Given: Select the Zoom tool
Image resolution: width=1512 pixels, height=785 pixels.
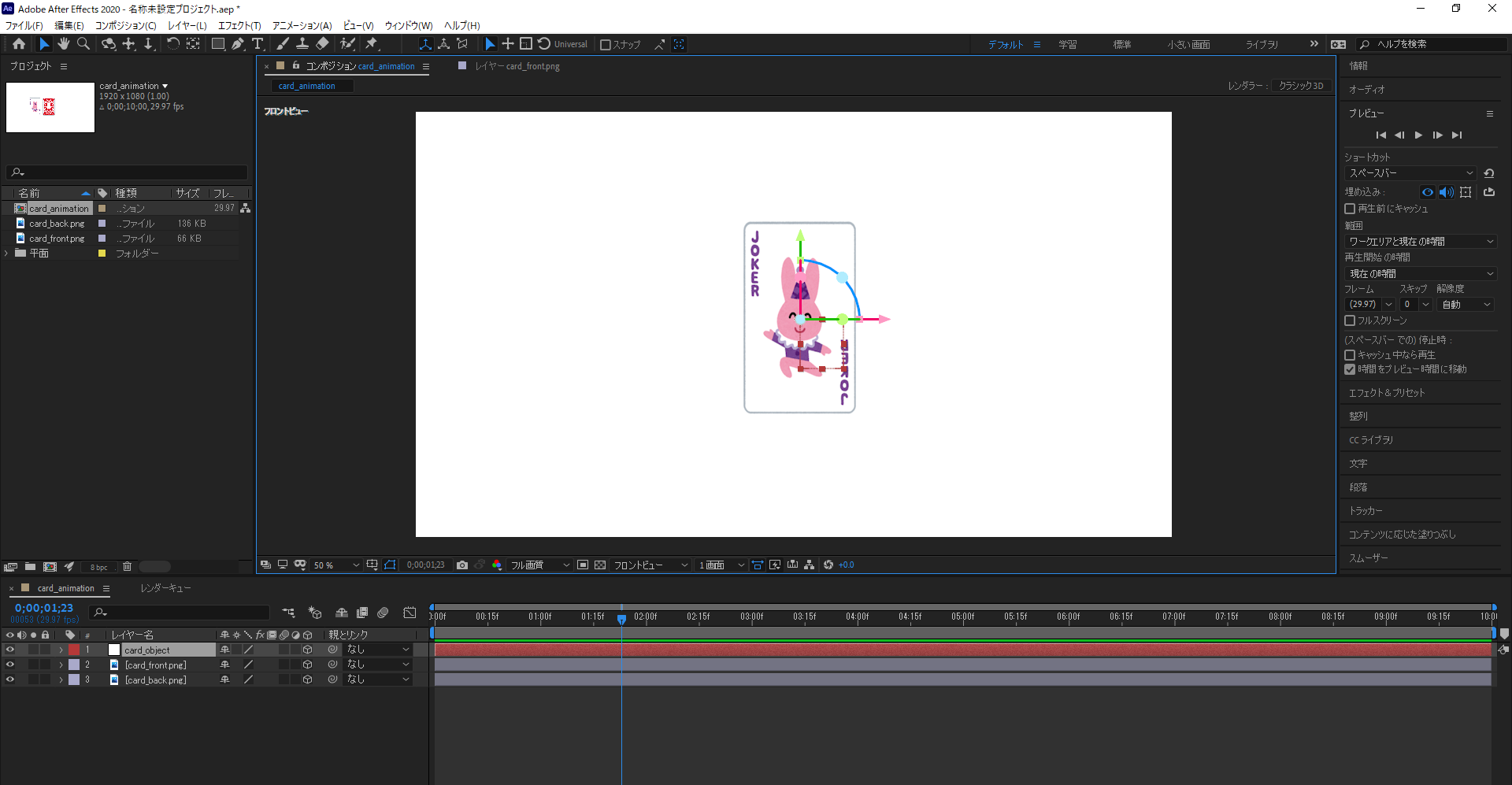Looking at the screenshot, I should pos(83,44).
